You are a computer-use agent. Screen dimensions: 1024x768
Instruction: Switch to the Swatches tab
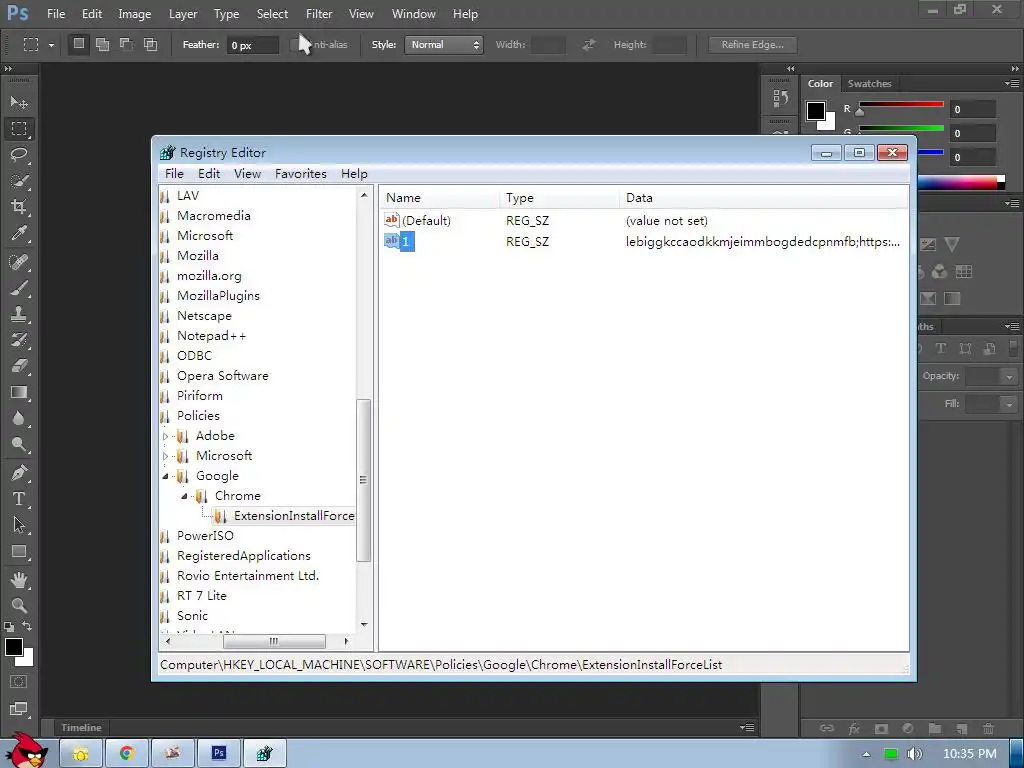(x=869, y=84)
